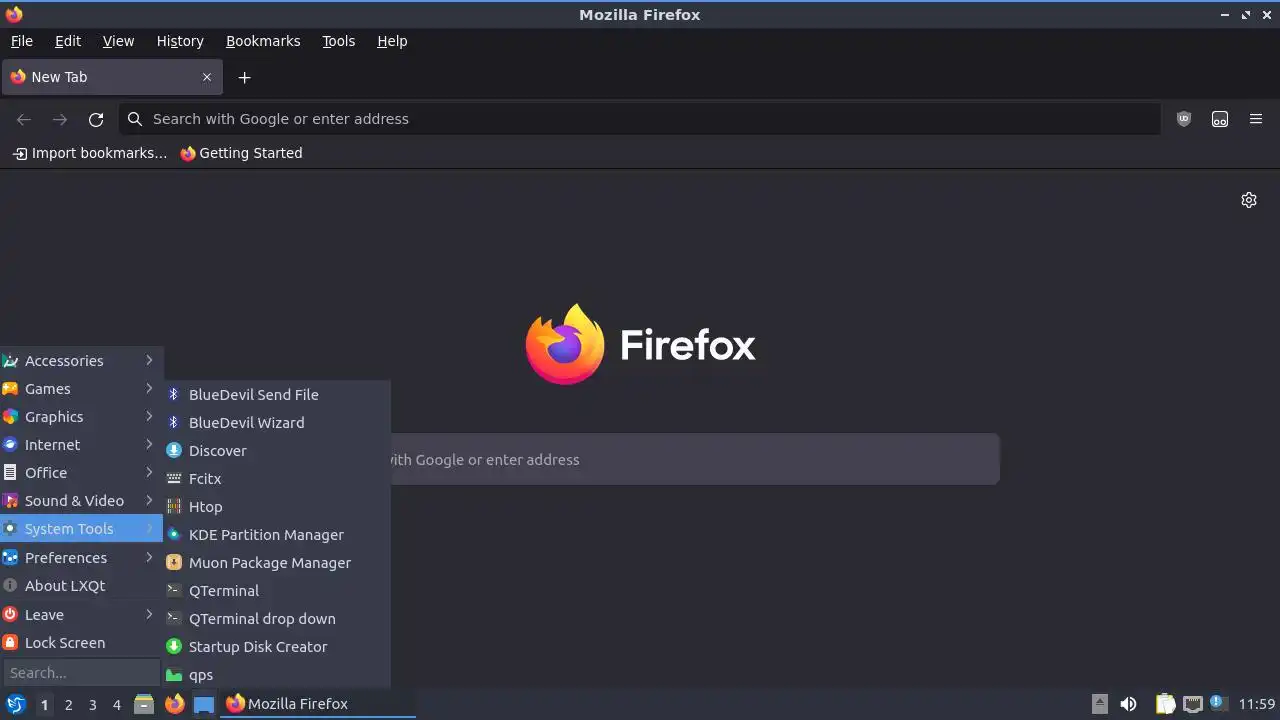Click the removable media tray icon
This screenshot has width=1280, height=720.
click(1100, 704)
